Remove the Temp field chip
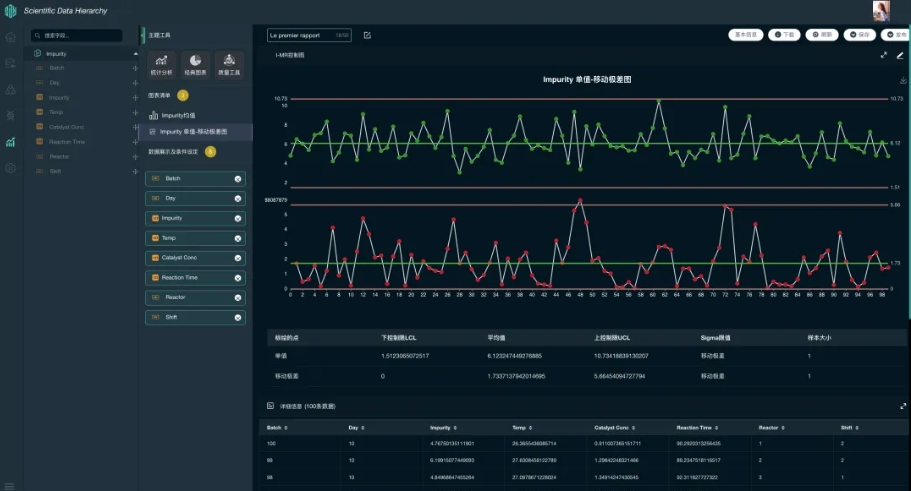Screen dimensions: 911x491 [238, 238]
